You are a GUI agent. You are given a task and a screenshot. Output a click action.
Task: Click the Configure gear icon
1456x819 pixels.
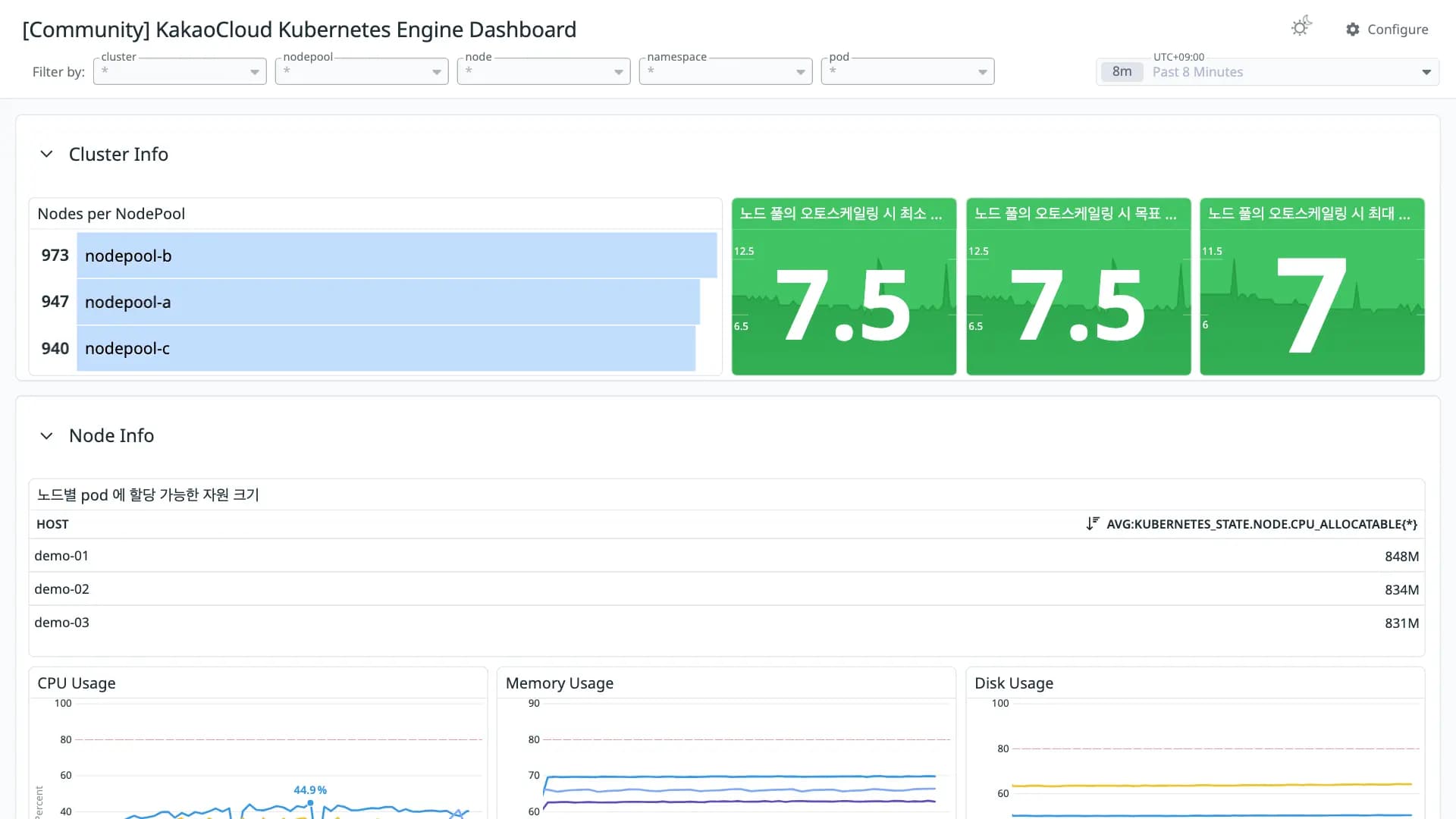1353,30
